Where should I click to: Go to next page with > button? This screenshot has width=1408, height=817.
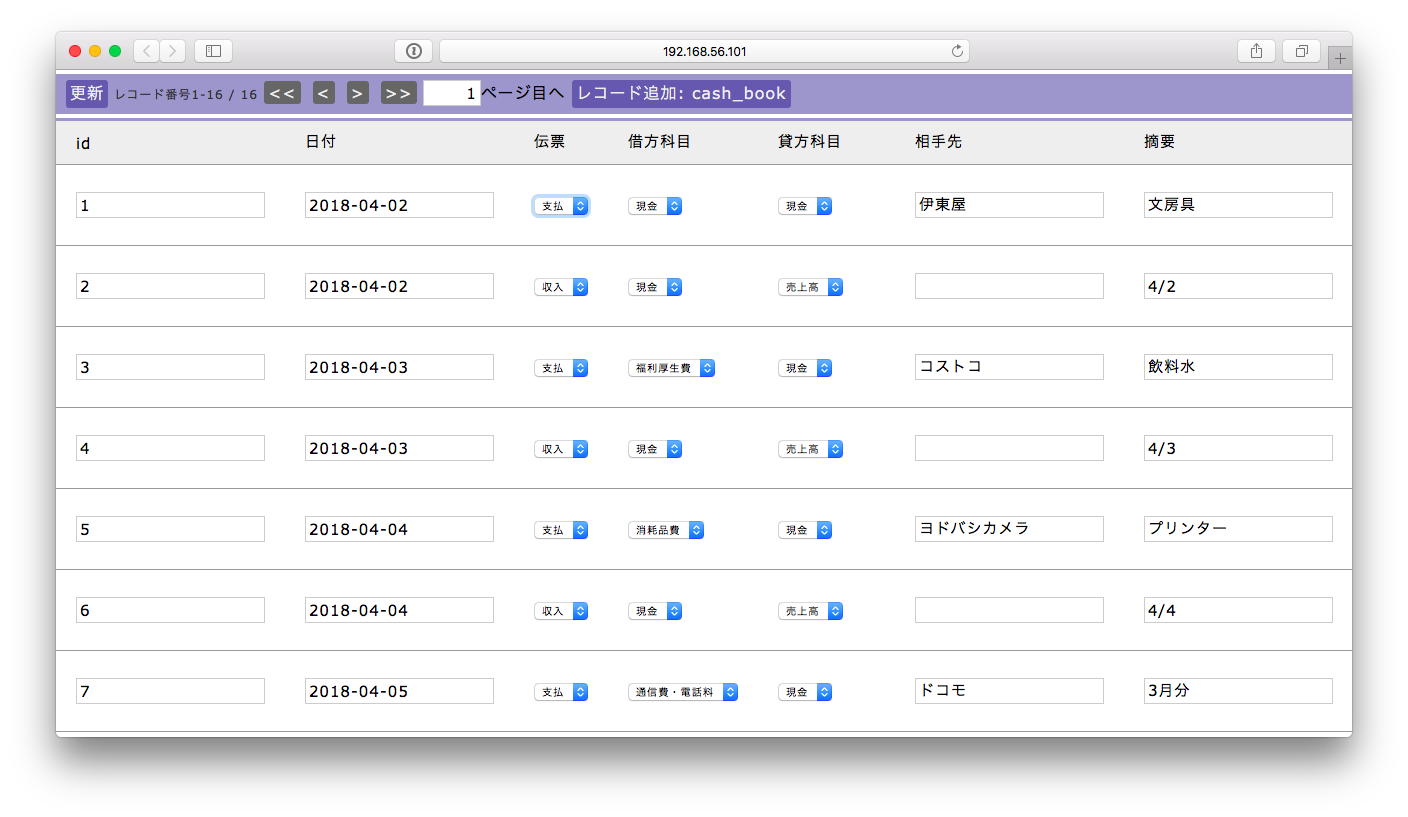[358, 93]
